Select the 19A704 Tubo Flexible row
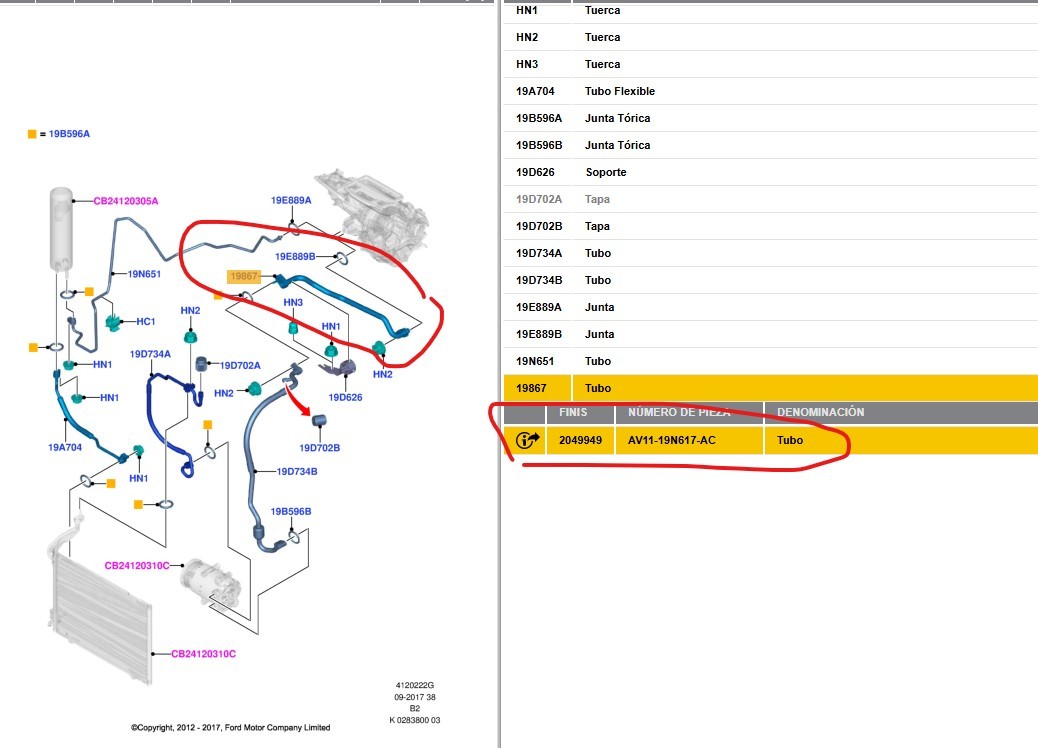 pyautogui.click(x=619, y=91)
